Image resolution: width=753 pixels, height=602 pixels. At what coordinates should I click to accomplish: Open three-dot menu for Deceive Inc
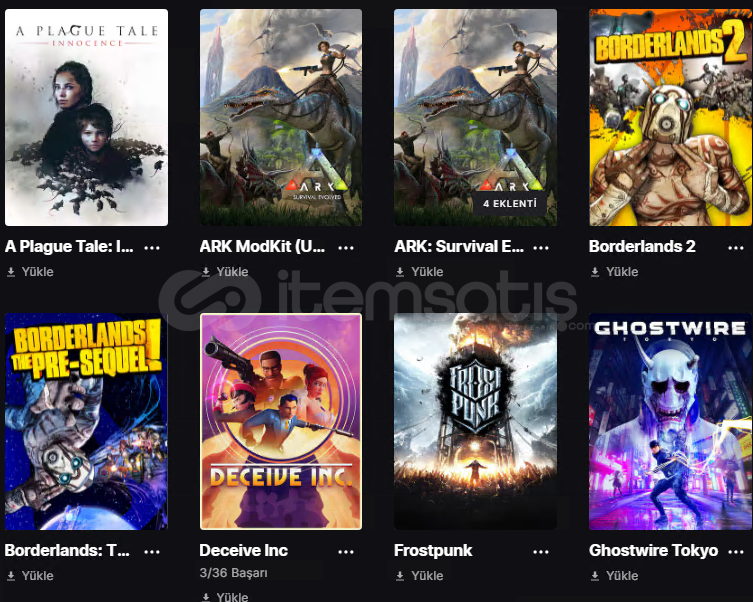(346, 552)
